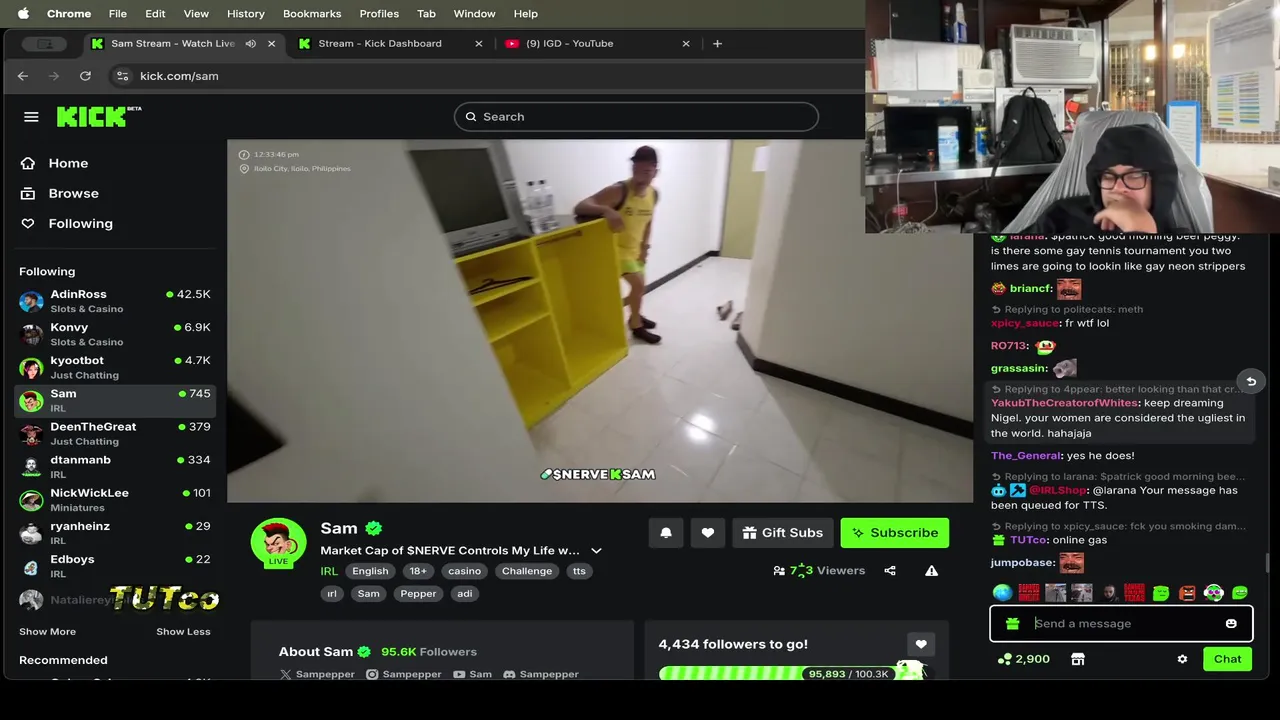Viewport: 1280px width, 720px height.
Task: Open the Apple menu
Action: click(23, 14)
